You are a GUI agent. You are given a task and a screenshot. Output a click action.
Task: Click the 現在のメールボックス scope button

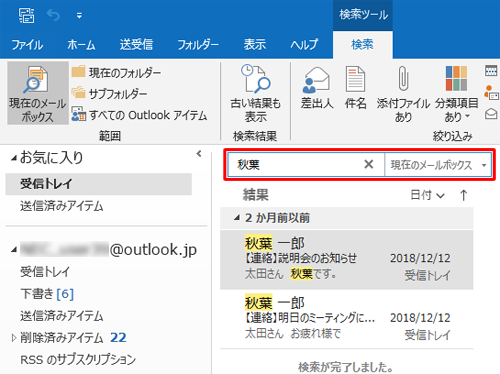coord(38,93)
